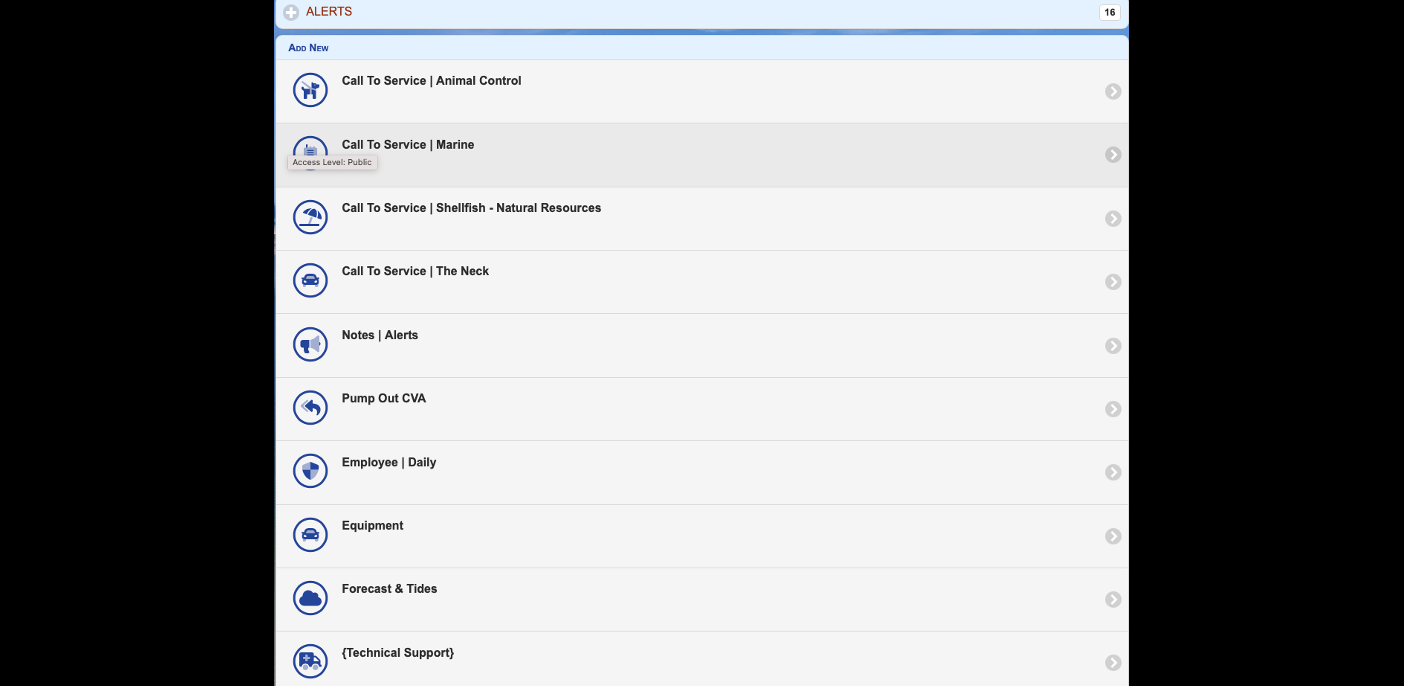Open Pump Out CVA chevron arrow
This screenshot has height=686, width=1404.
1113,409
